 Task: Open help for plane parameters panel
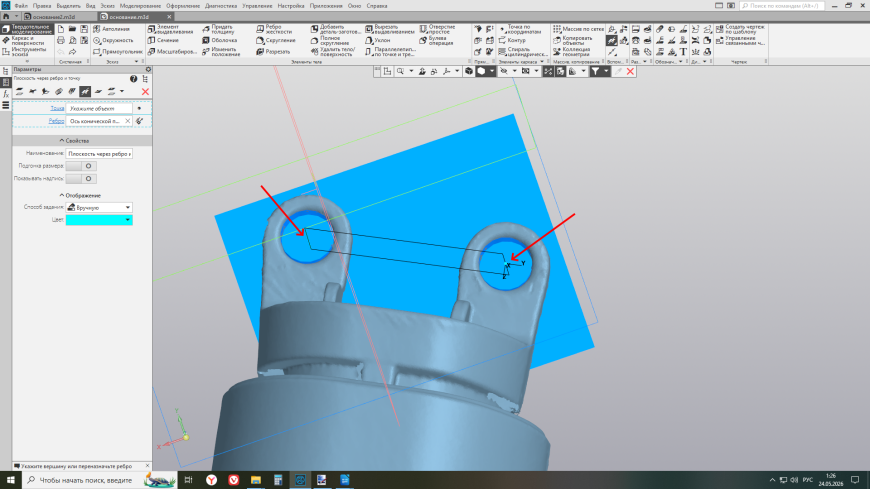[133, 79]
